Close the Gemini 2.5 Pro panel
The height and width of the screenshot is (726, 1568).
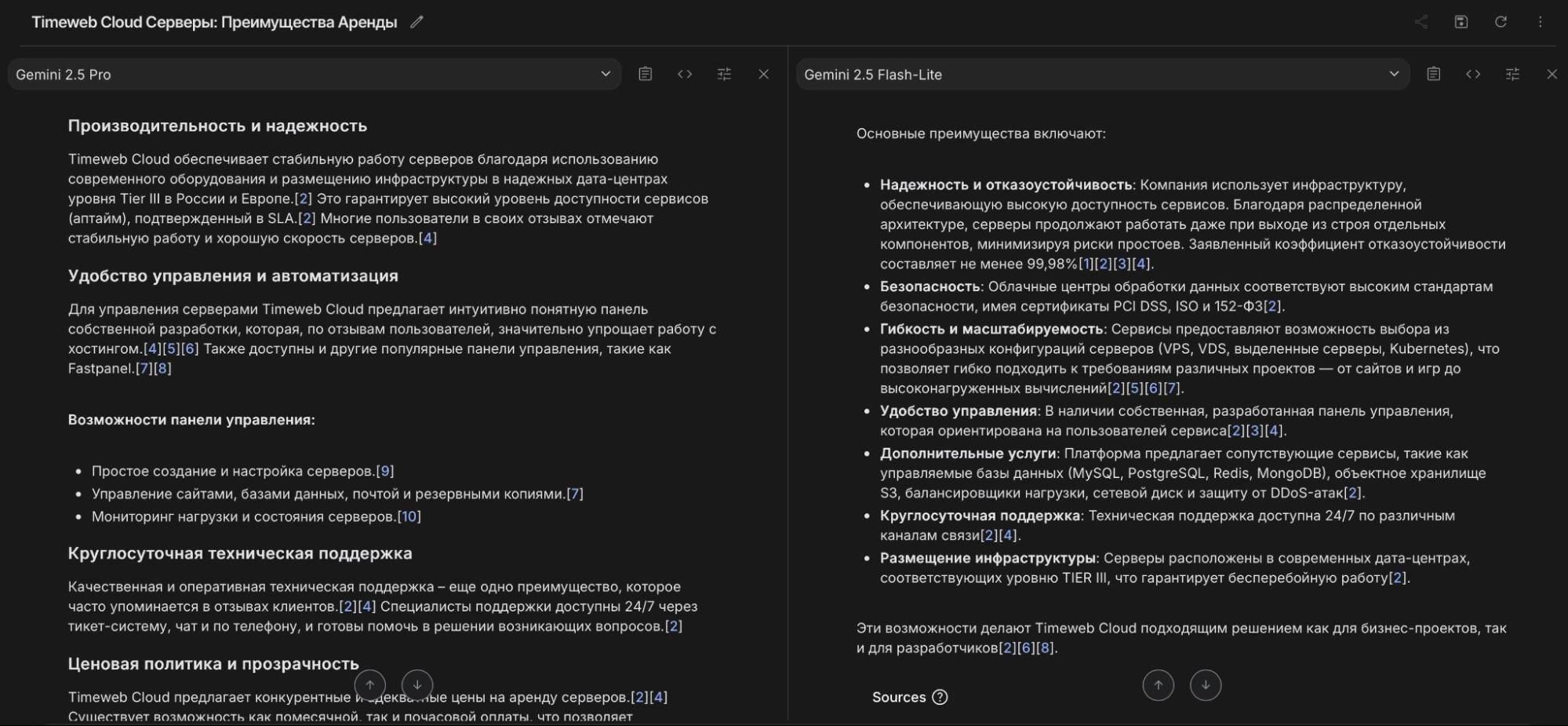pos(763,74)
